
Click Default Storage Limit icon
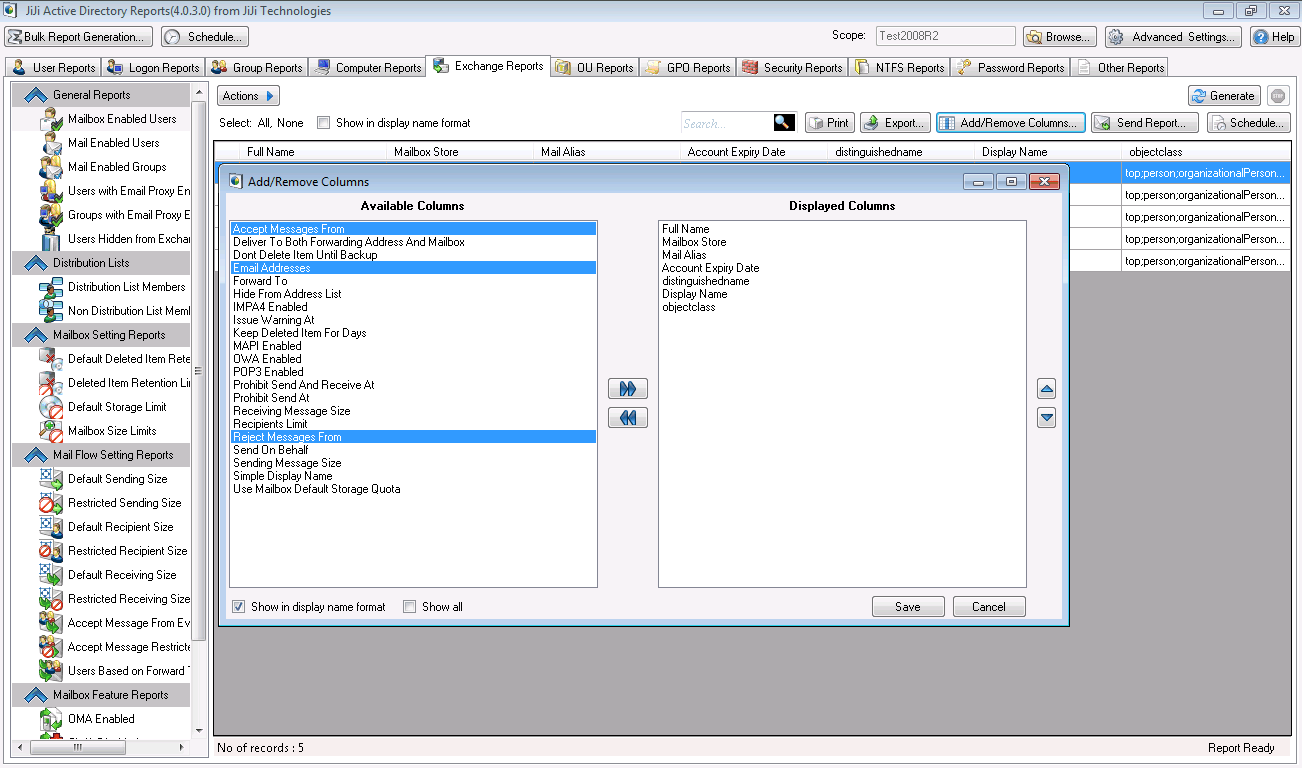[x=52, y=407]
